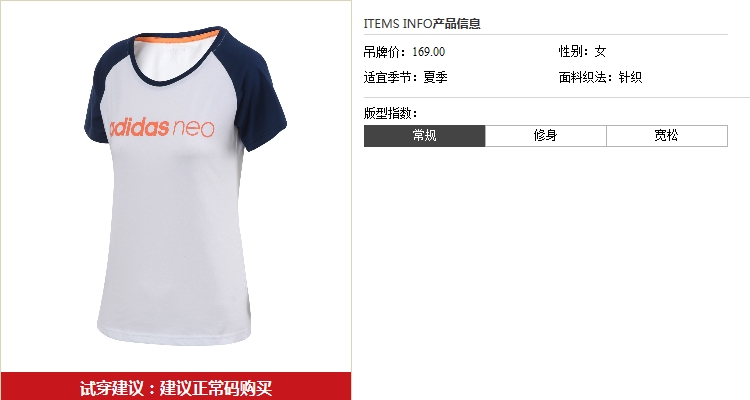Click the 169.00 price value
750x400 pixels.
pyautogui.click(x=429, y=52)
